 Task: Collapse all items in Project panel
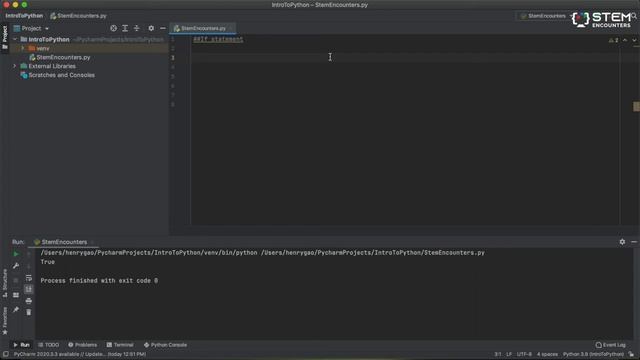137,28
